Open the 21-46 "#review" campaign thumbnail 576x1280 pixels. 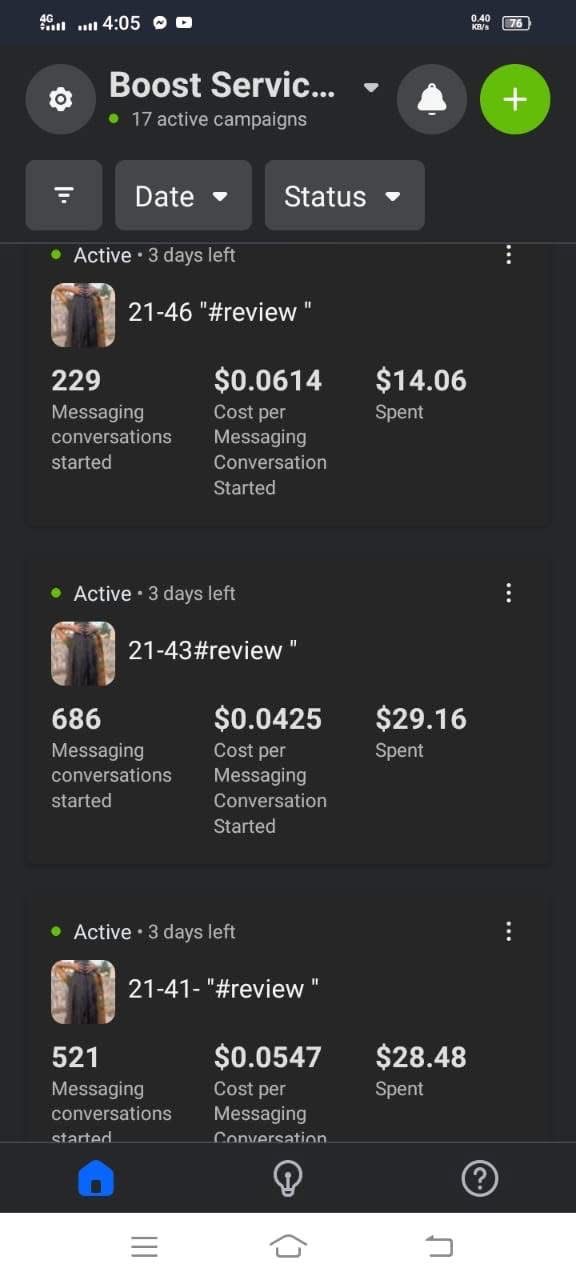click(x=83, y=315)
